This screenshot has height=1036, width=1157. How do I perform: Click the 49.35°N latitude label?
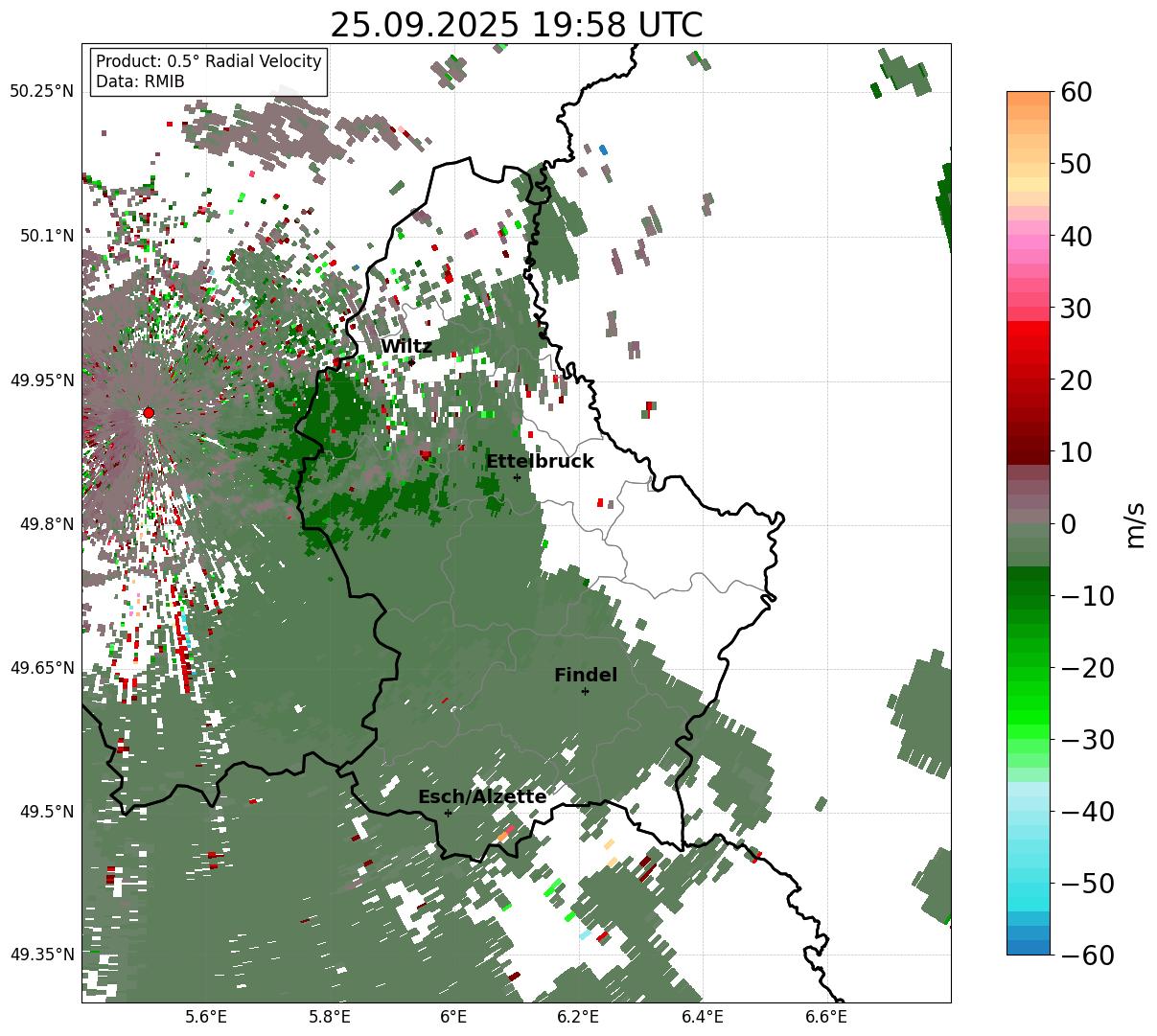tap(42, 955)
